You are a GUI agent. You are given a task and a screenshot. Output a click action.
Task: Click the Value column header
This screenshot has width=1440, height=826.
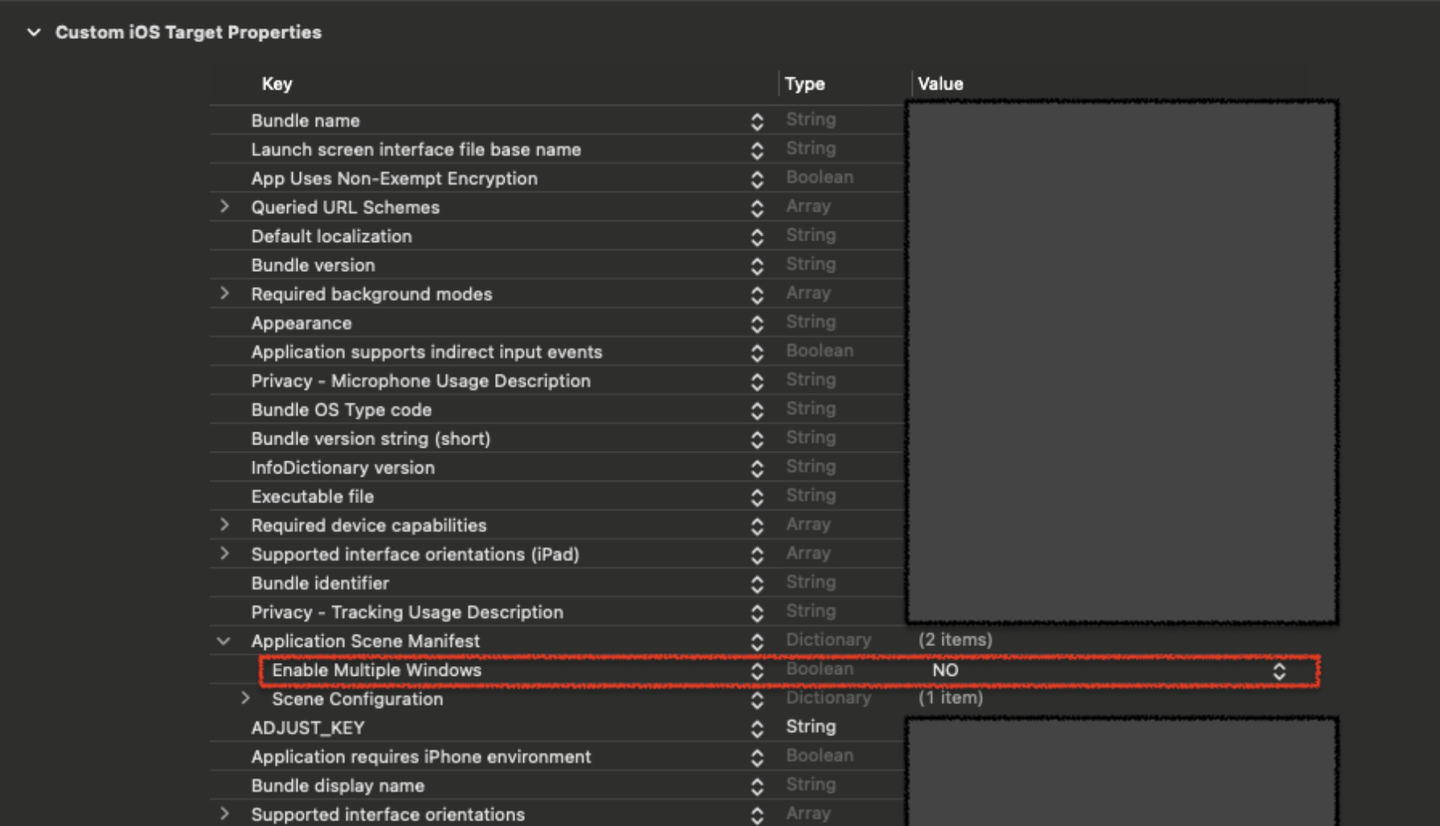940,84
